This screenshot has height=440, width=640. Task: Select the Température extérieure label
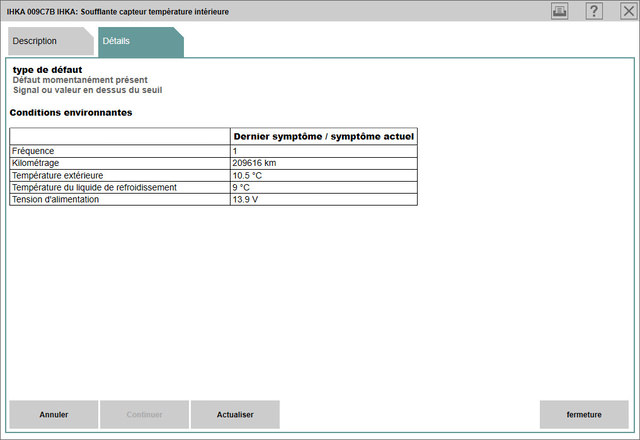pyautogui.click(x=58, y=176)
